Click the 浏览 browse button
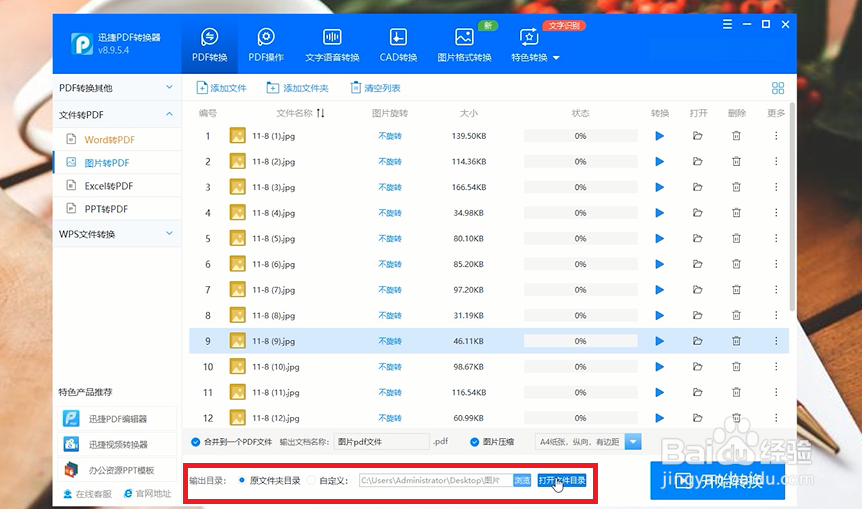862x509 pixels. [522, 480]
